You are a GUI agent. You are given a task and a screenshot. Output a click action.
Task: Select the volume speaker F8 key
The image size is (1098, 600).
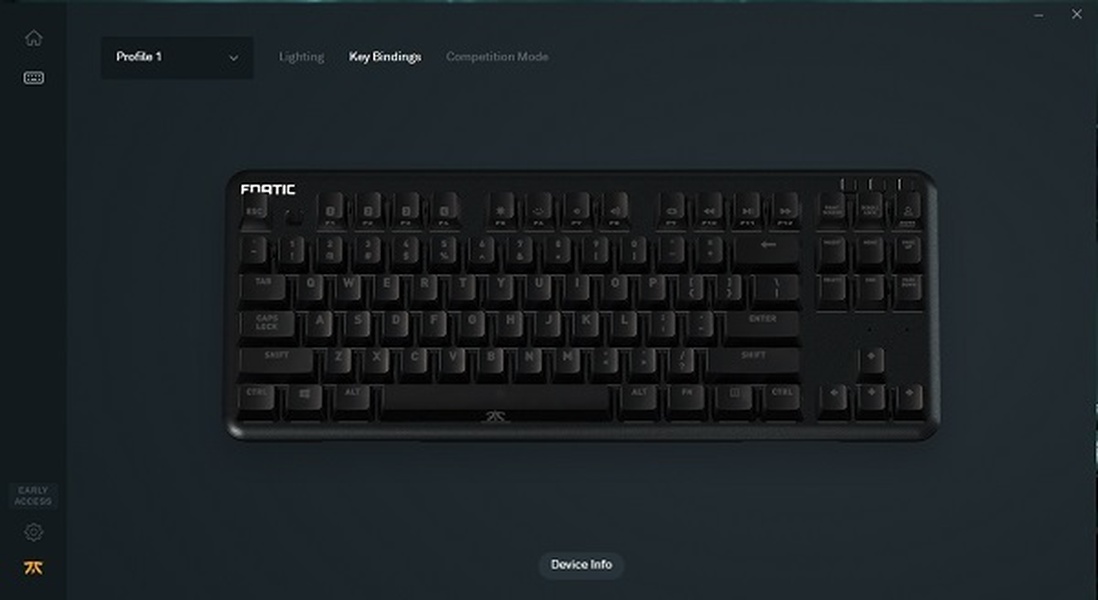tap(615, 211)
